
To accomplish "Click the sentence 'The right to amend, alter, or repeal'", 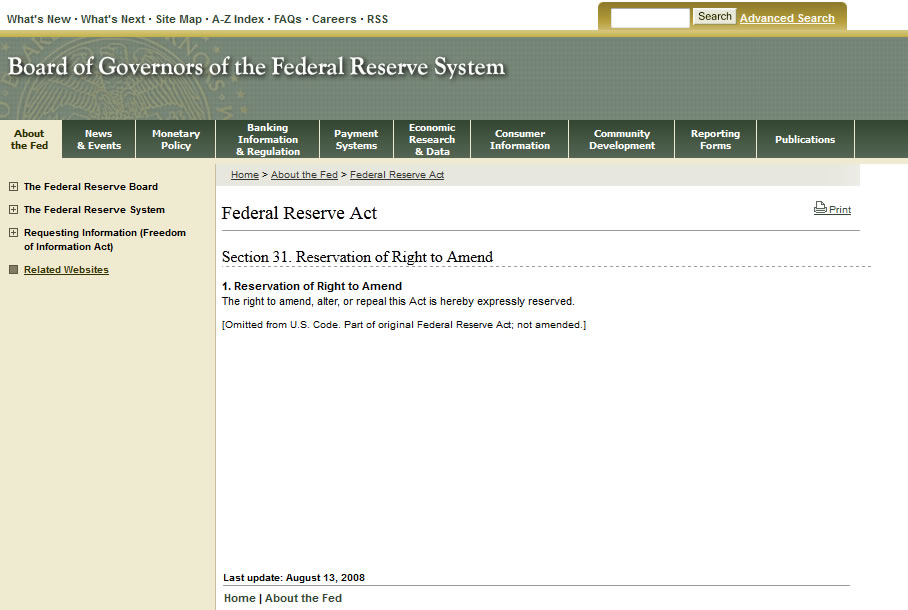I will point(398,301).
